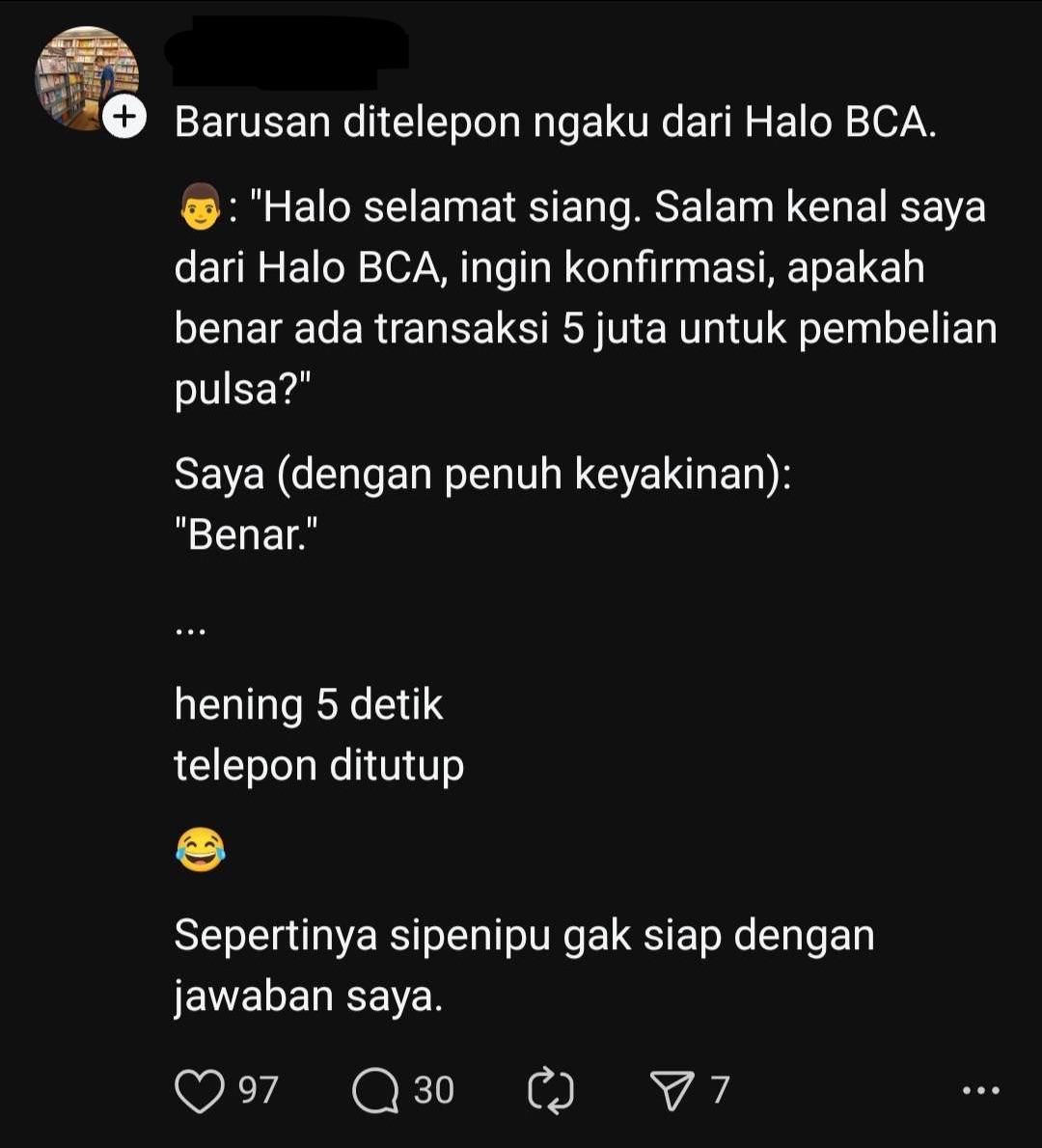Open more options three-dot menu

click(x=980, y=1090)
